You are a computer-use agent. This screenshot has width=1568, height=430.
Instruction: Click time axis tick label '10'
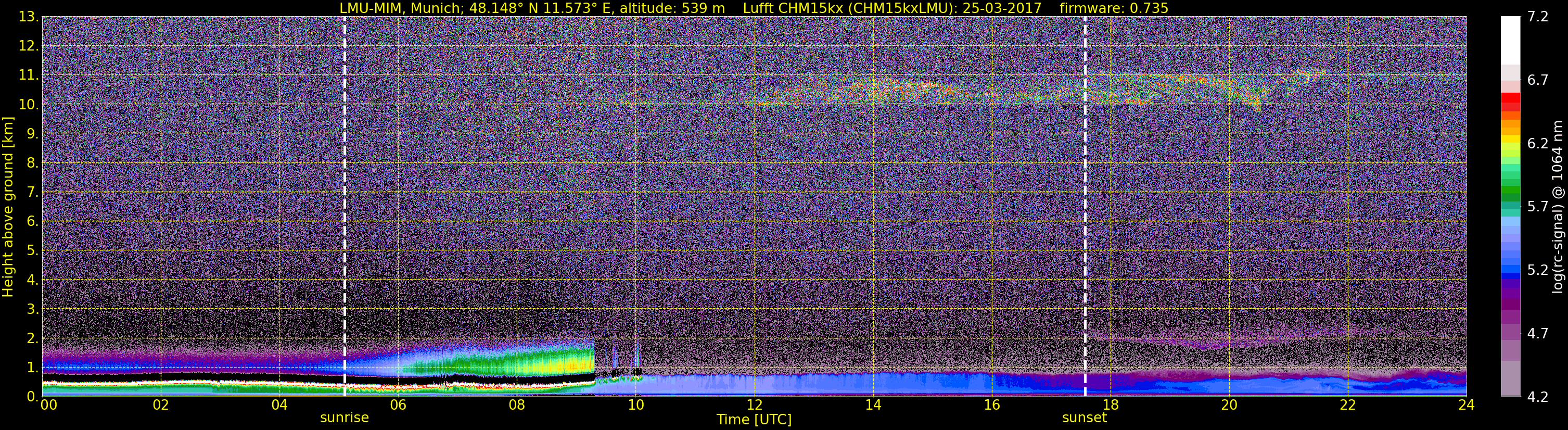(635, 405)
